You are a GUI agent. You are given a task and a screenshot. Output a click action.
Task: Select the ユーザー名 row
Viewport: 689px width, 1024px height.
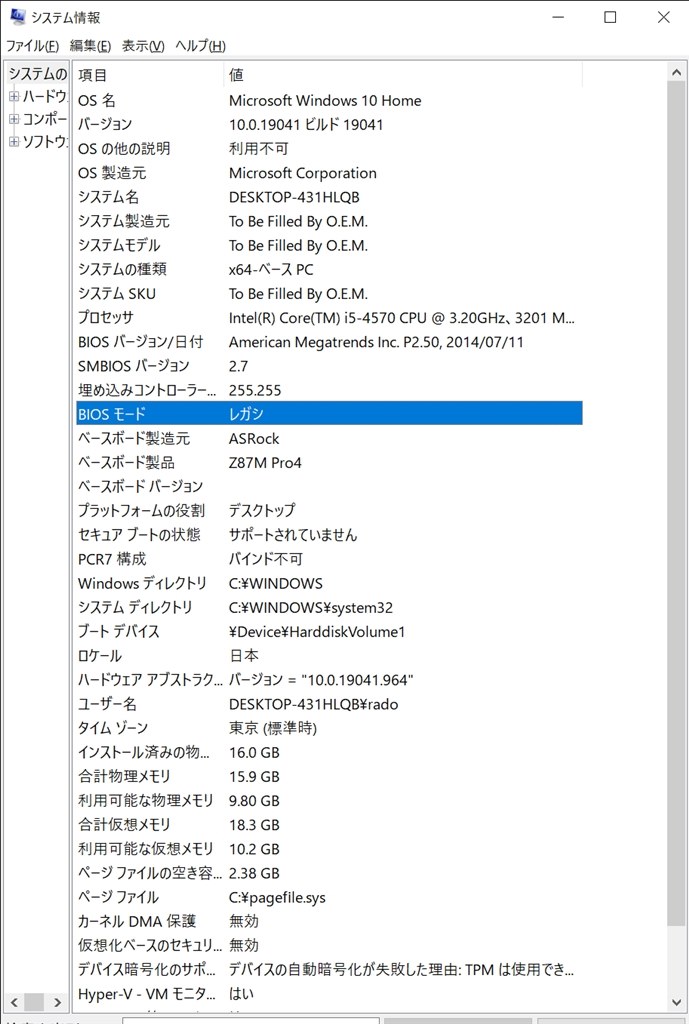click(329, 704)
